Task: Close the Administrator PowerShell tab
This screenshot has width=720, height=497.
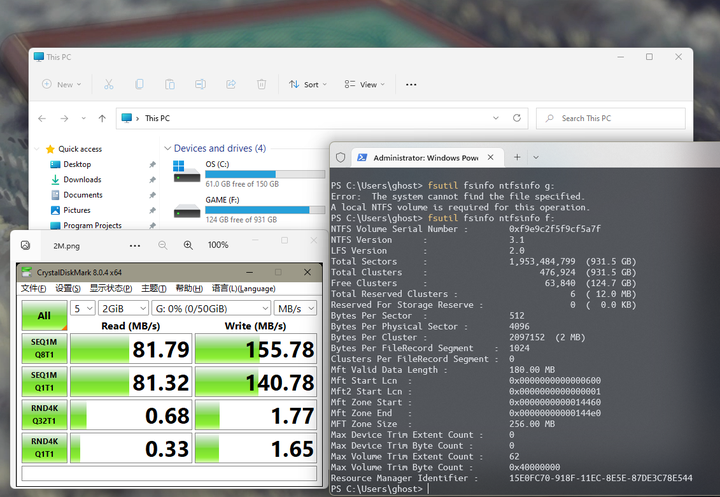Action: pyautogui.click(x=490, y=157)
